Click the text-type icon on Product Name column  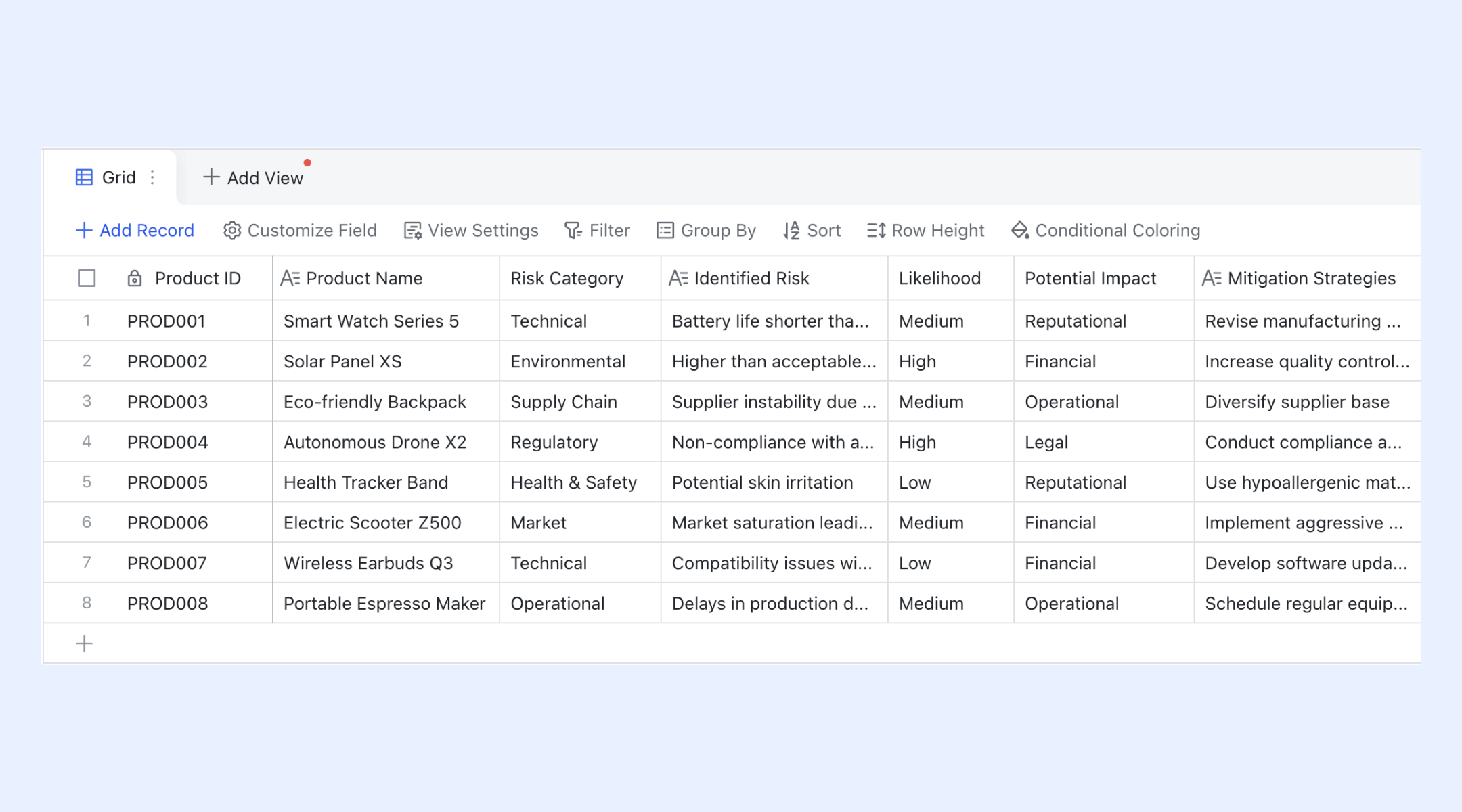tap(290, 278)
